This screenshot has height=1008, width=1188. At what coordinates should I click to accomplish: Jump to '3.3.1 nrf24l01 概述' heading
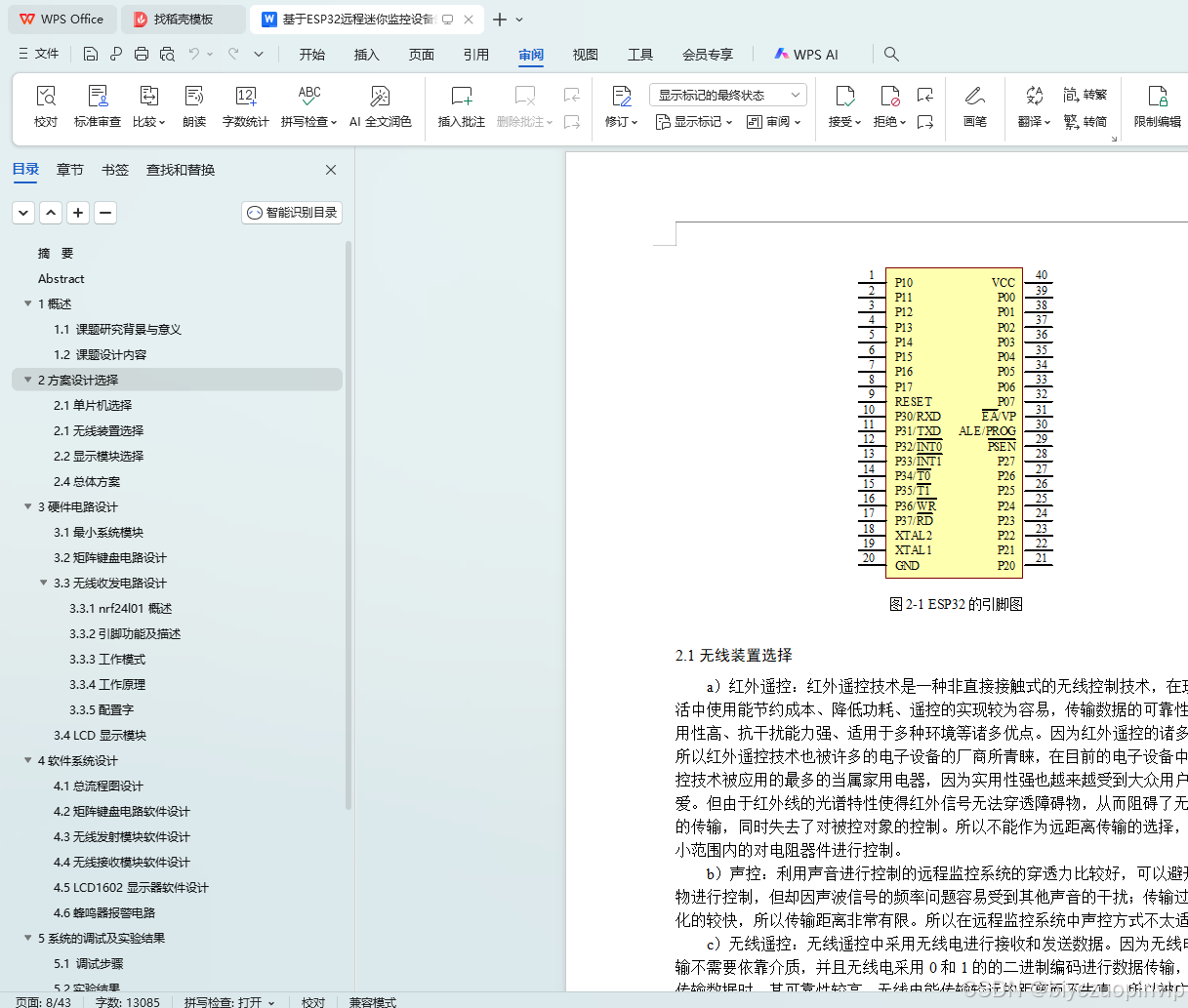click(120, 608)
